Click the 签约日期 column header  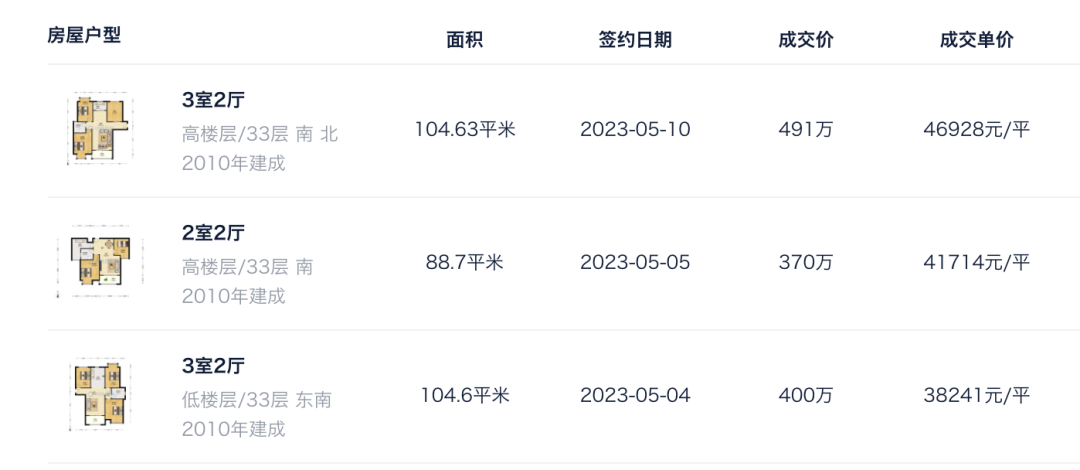tap(635, 39)
